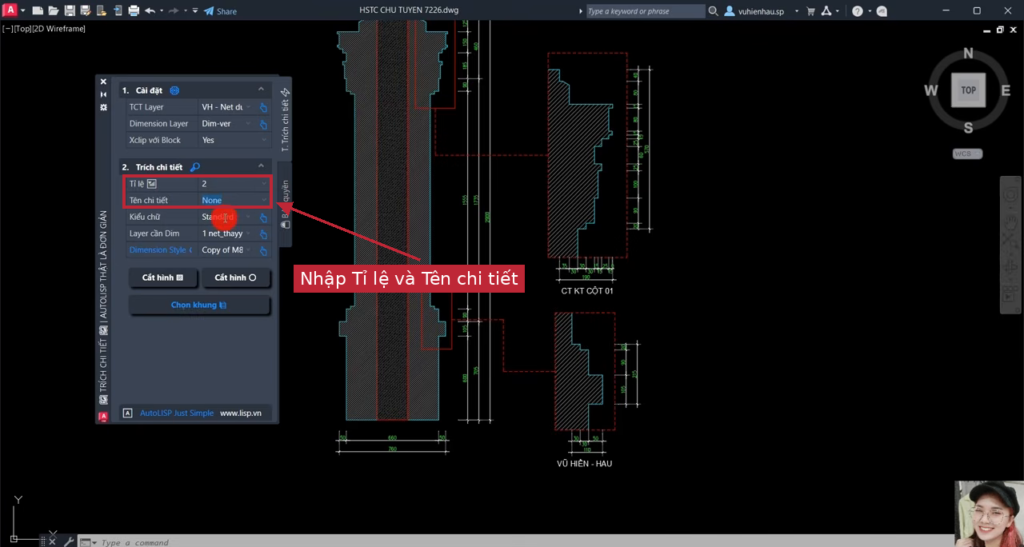Click the magnifier icon beside Trích chi tiết

coord(195,167)
